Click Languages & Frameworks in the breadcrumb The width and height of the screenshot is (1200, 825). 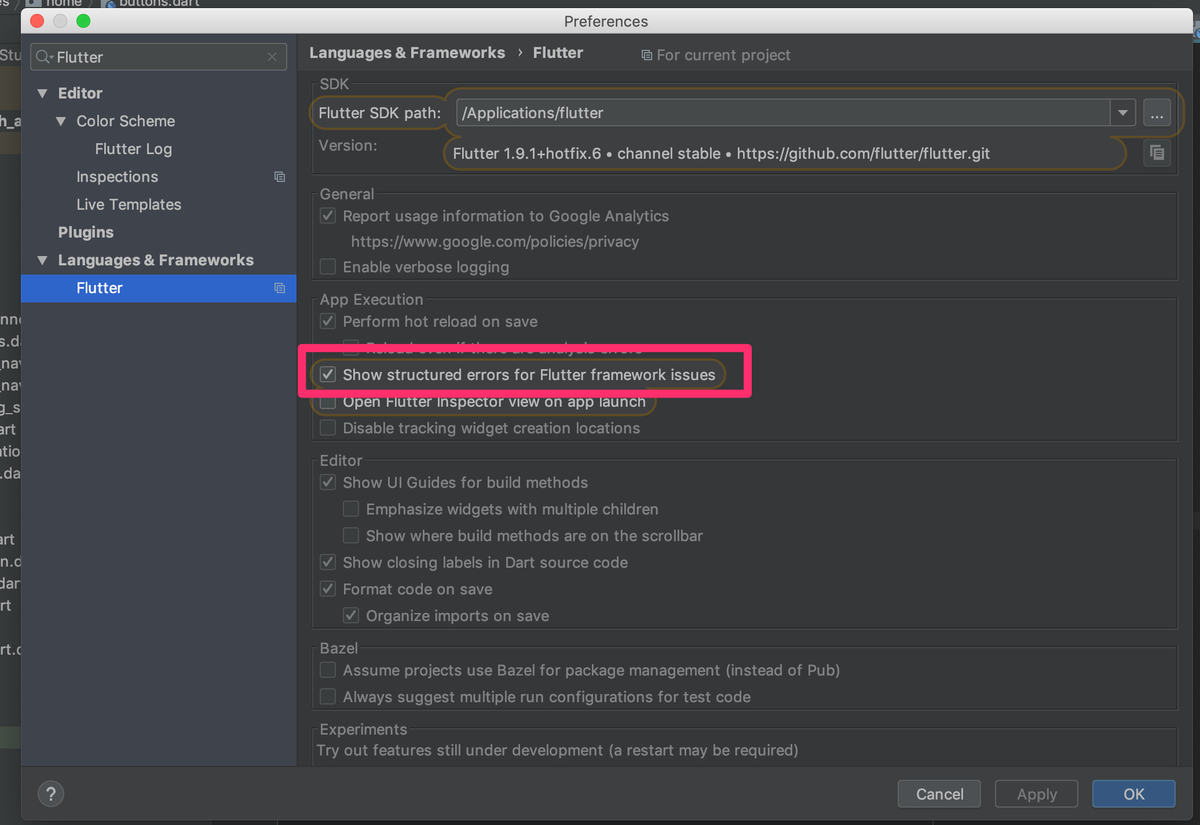tap(407, 53)
